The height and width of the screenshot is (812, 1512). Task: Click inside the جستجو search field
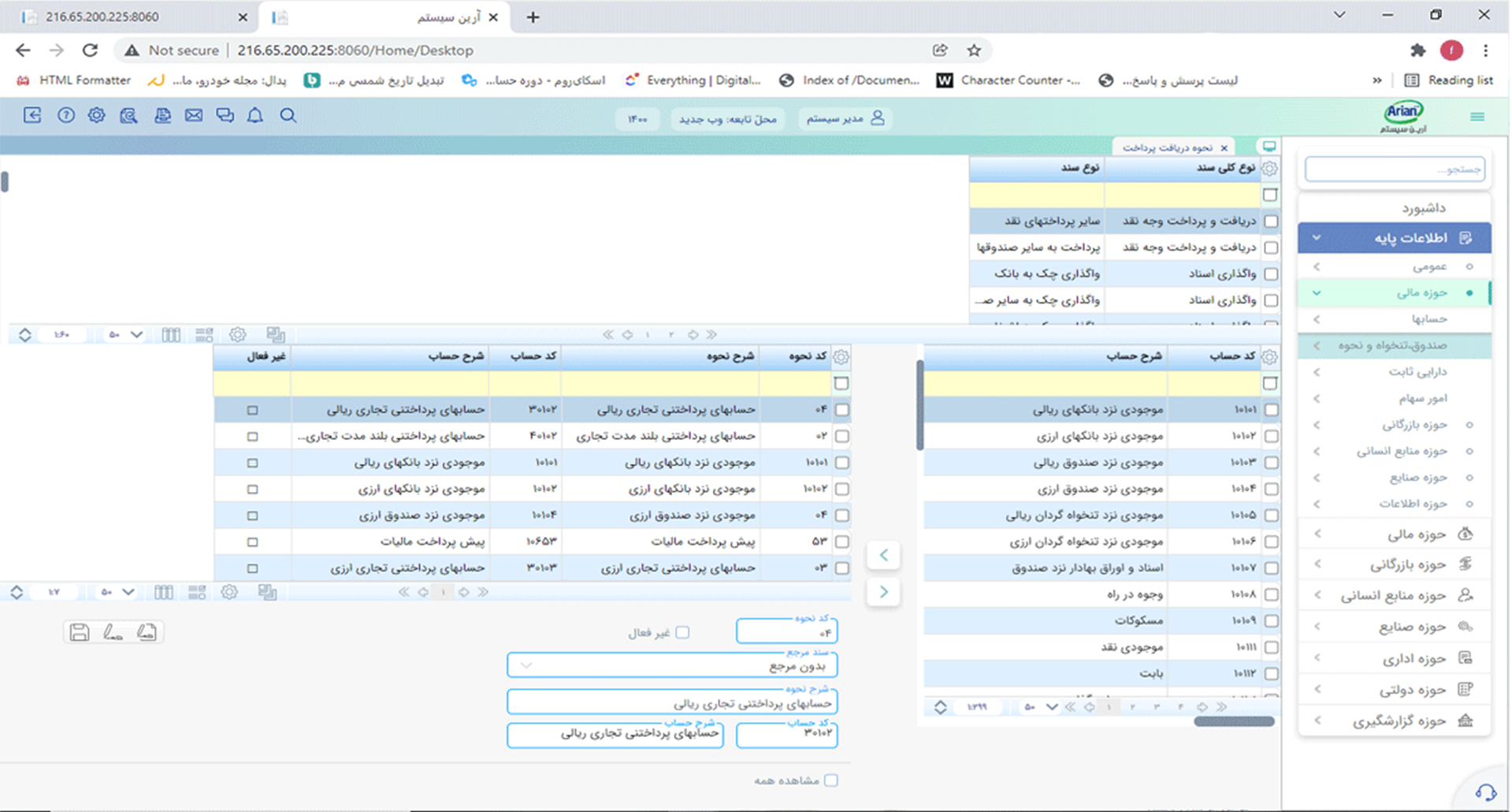(x=1395, y=169)
